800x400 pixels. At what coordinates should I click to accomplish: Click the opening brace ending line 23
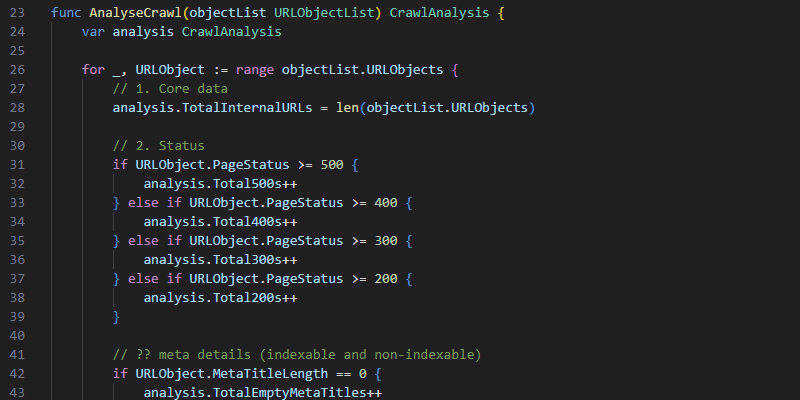click(x=501, y=13)
